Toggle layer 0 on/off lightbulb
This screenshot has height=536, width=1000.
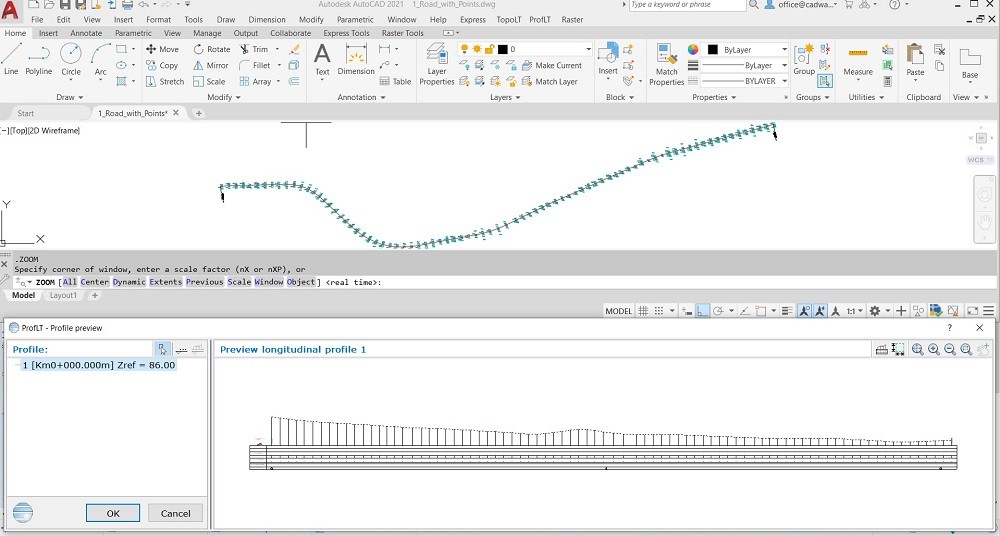tap(464, 49)
